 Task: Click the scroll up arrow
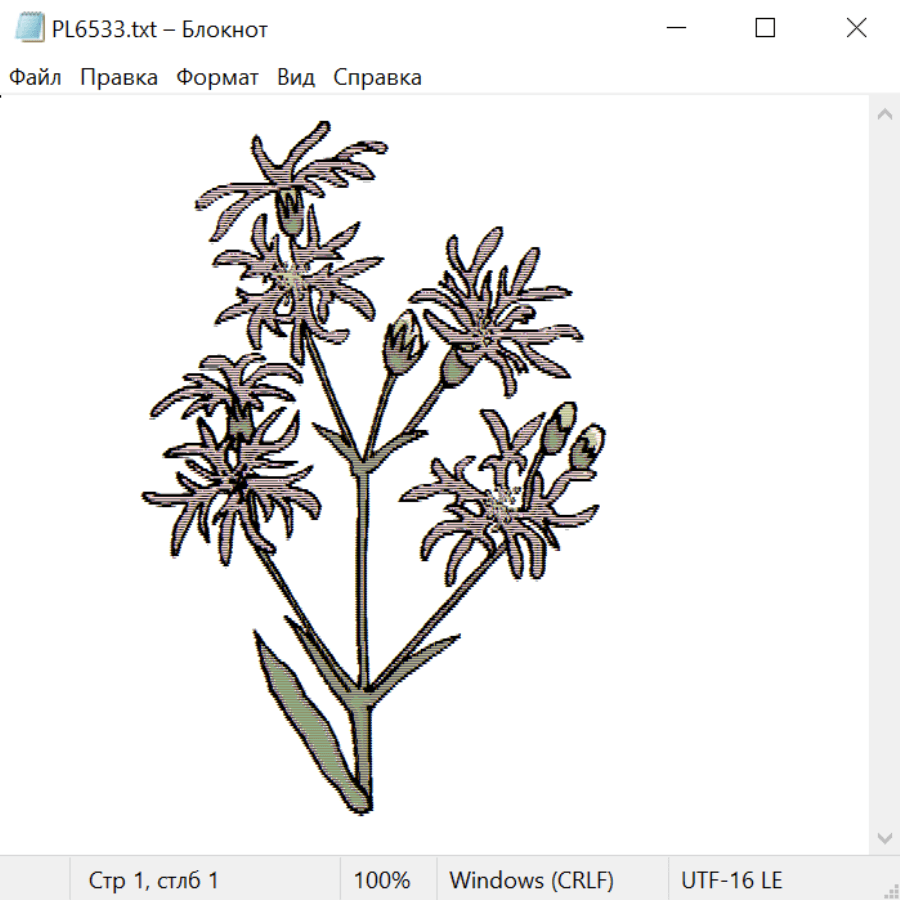tap(884, 114)
